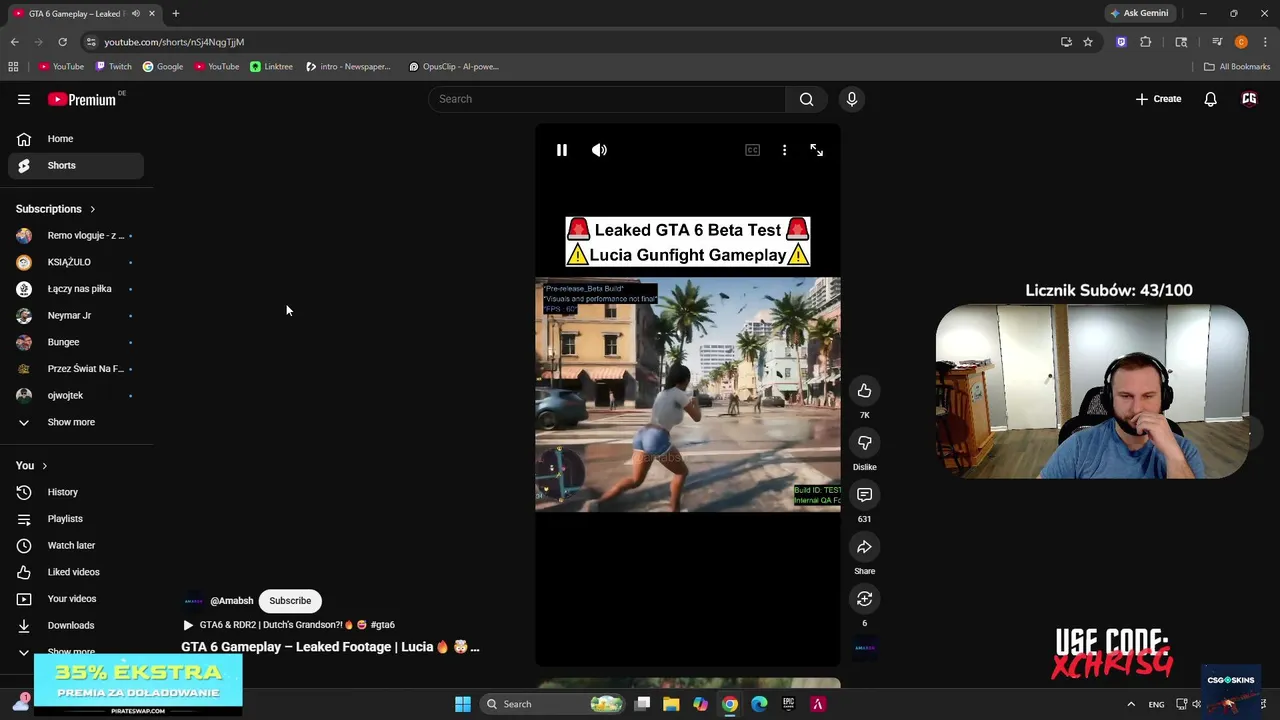Open the Create menu
The height and width of the screenshot is (720, 1280).
pos(1158,99)
